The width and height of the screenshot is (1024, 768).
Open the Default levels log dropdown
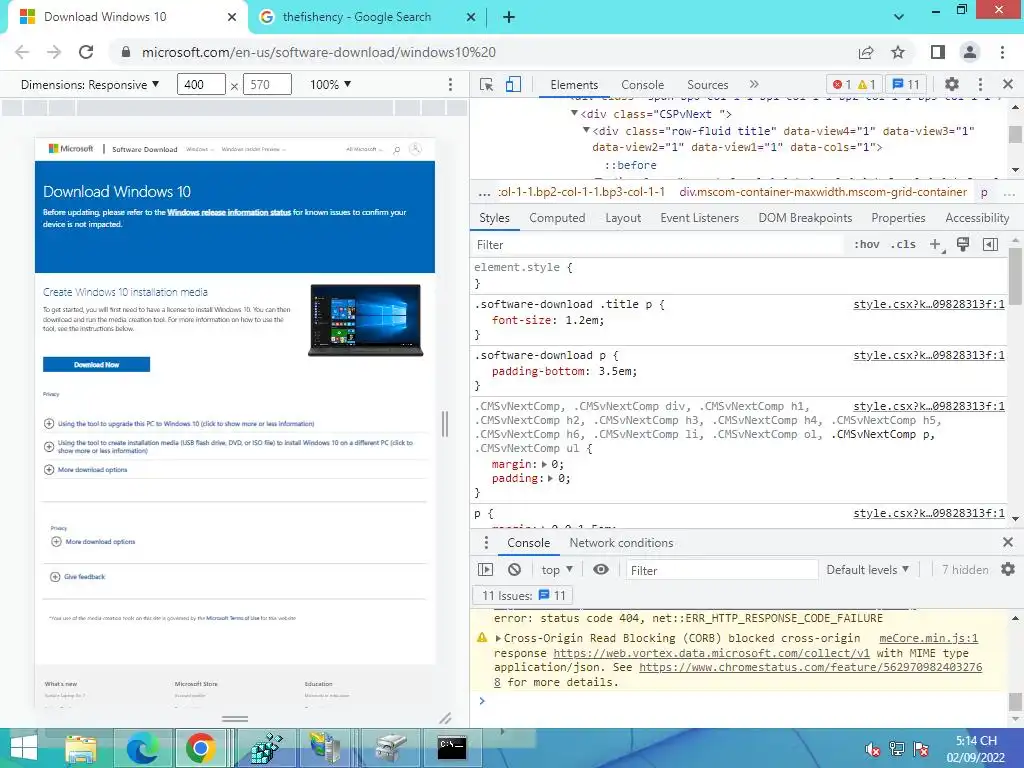(867, 569)
